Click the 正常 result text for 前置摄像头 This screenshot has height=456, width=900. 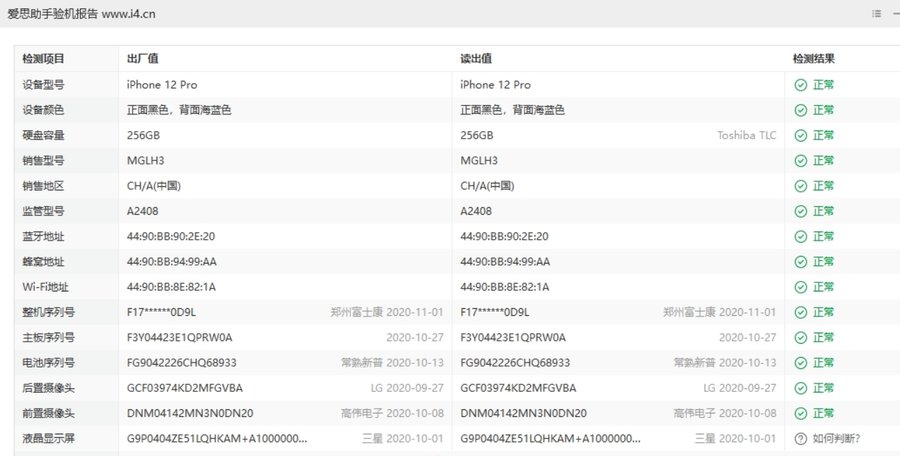(823, 414)
